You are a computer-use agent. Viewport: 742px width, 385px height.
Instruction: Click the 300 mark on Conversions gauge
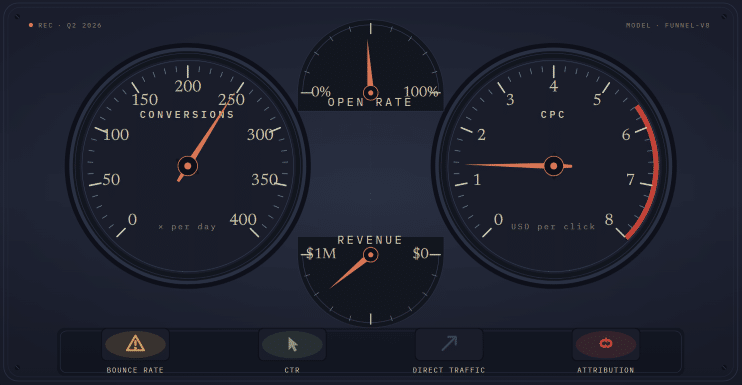(260, 135)
